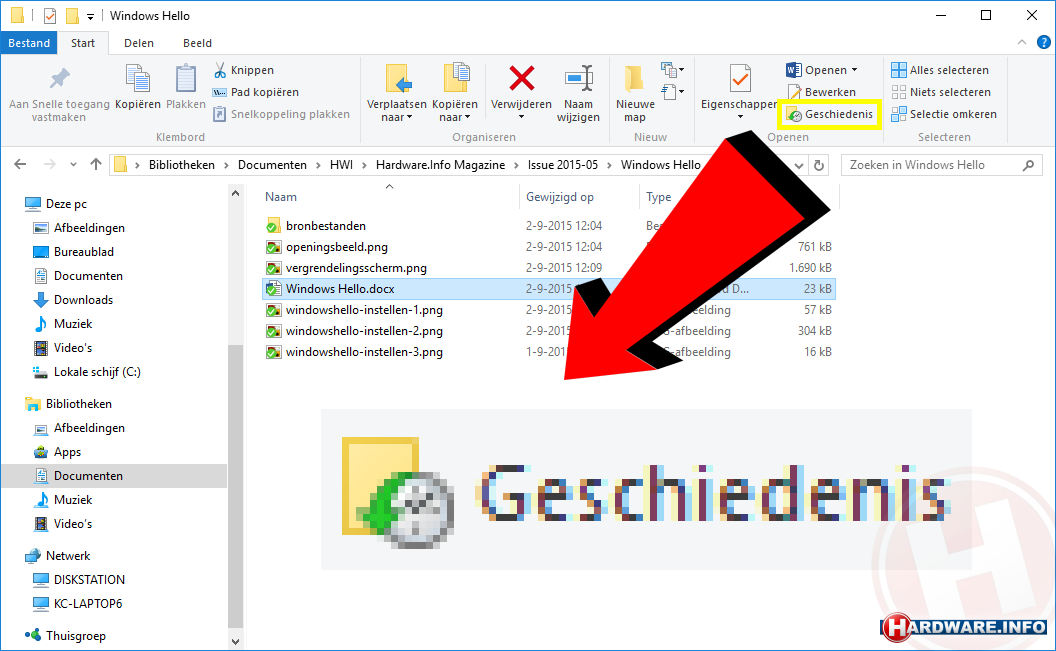This screenshot has height=651, width=1056.
Task: Pin to Snelle toegang with the pushpin icon
Action: [59, 79]
